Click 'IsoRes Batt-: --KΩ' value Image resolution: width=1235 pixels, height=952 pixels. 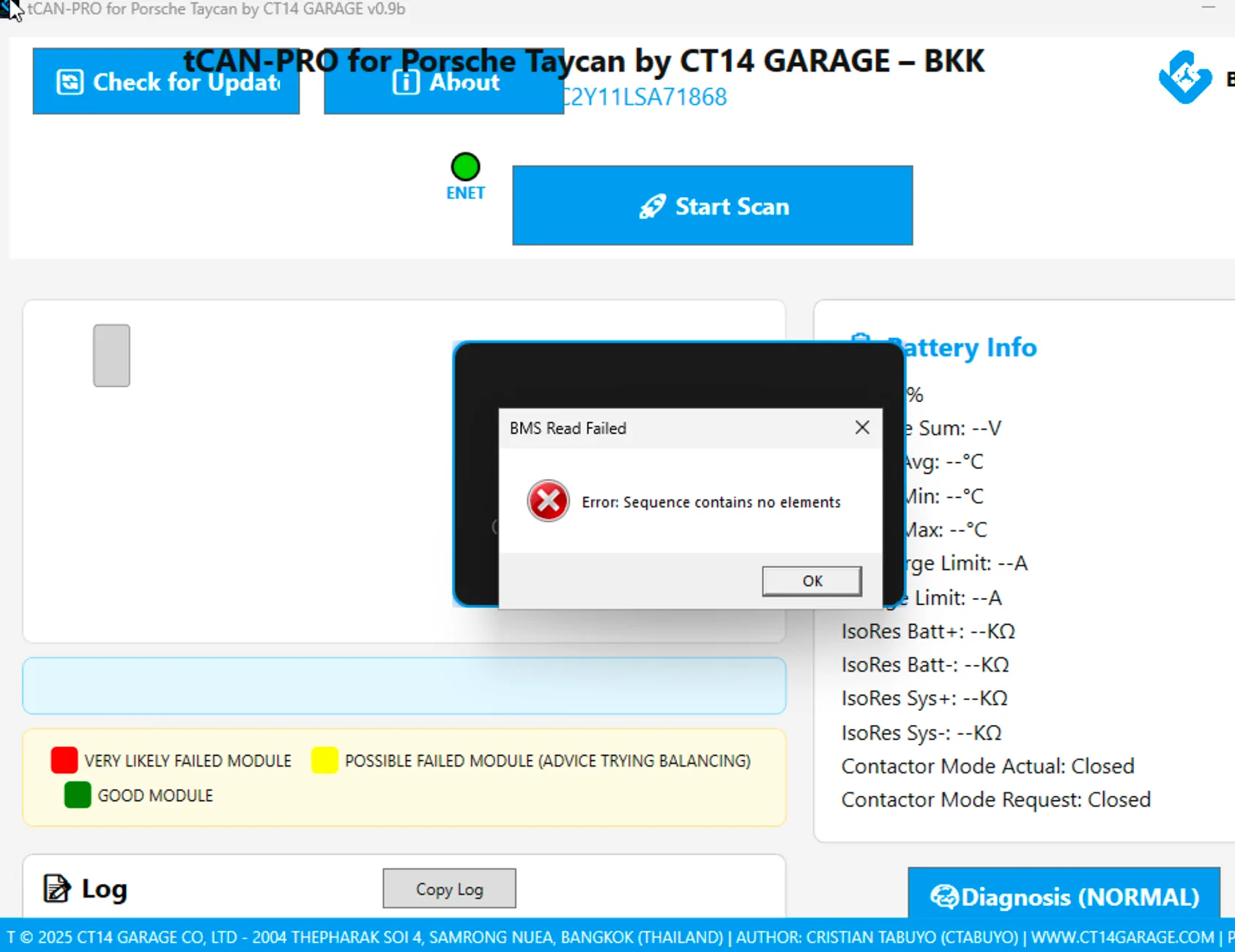tap(925, 665)
